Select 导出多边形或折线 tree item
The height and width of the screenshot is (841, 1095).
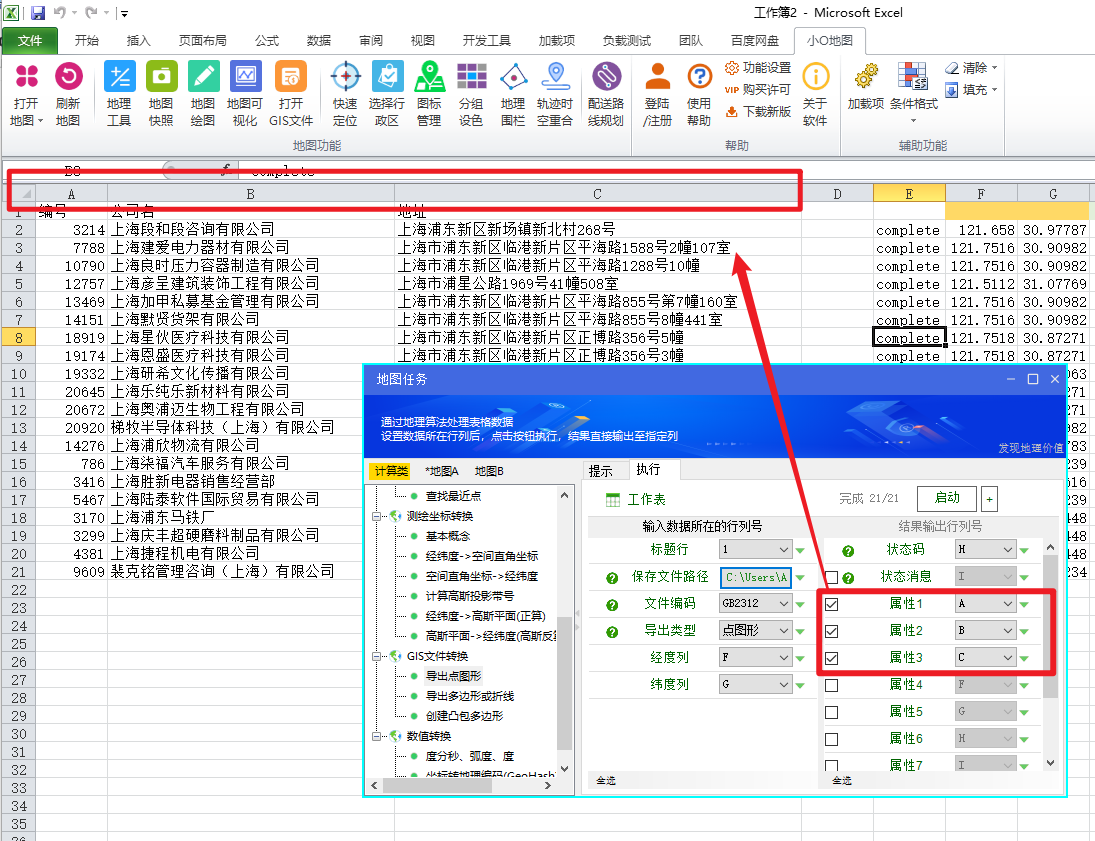coord(470,696)
